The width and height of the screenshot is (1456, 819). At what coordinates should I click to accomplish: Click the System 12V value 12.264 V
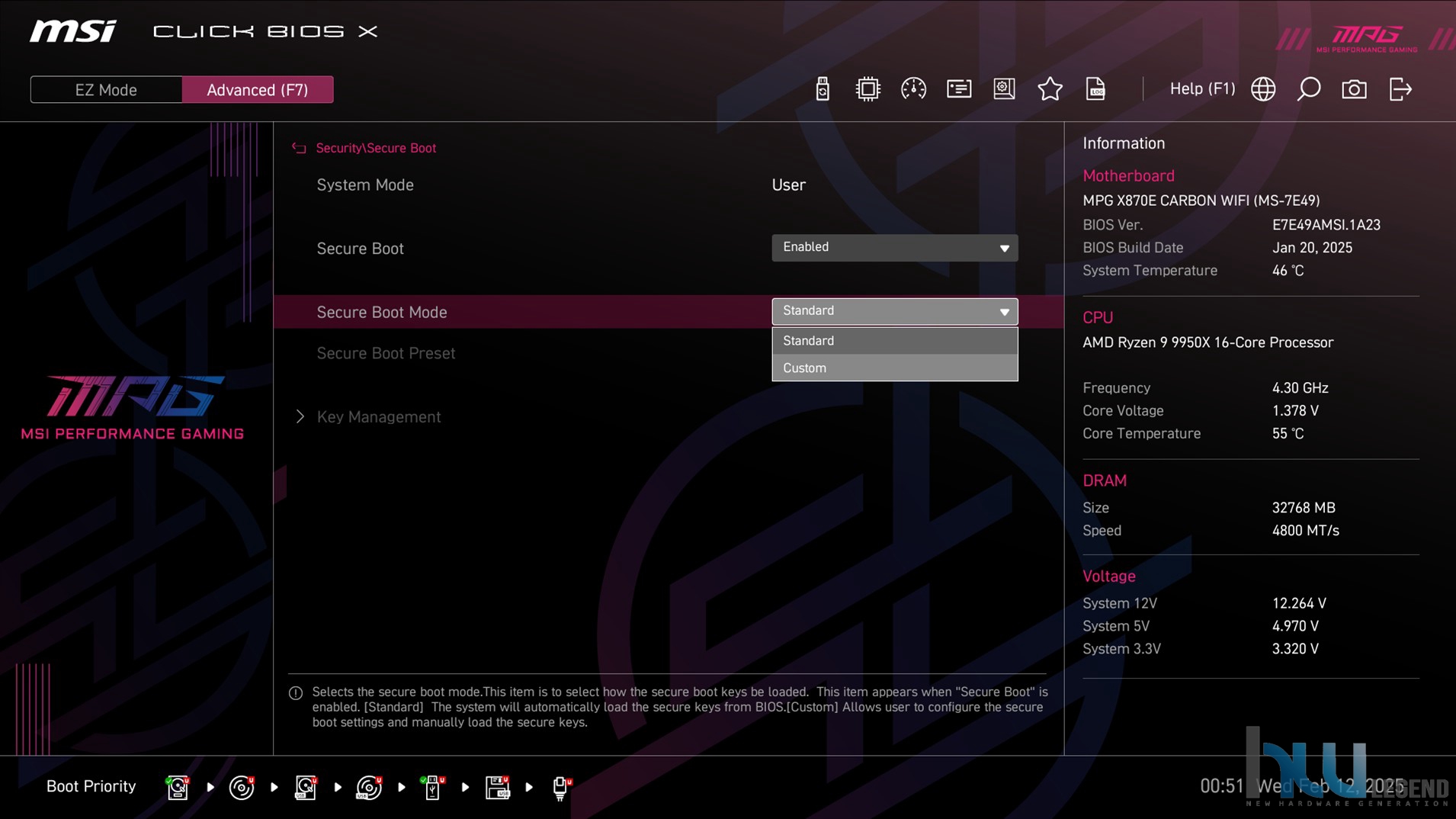click(1299, 603)
